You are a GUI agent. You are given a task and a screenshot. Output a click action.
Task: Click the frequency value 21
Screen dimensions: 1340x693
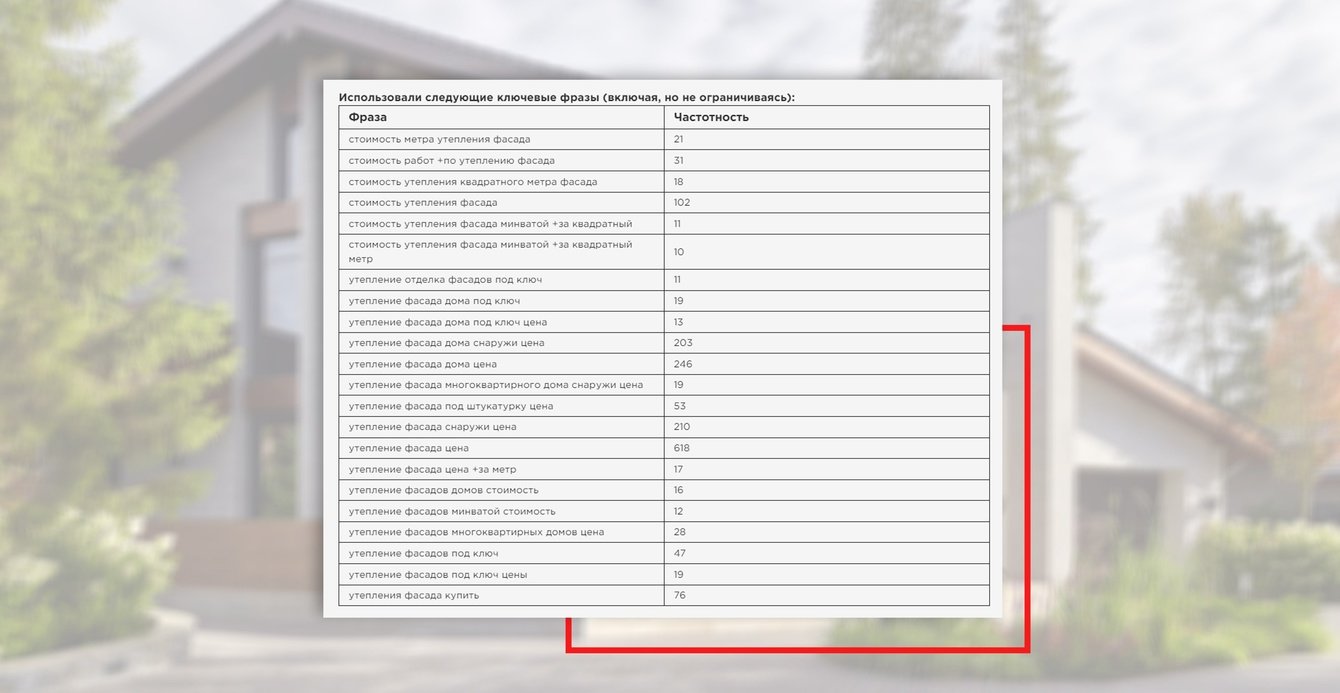coord(678,139)
